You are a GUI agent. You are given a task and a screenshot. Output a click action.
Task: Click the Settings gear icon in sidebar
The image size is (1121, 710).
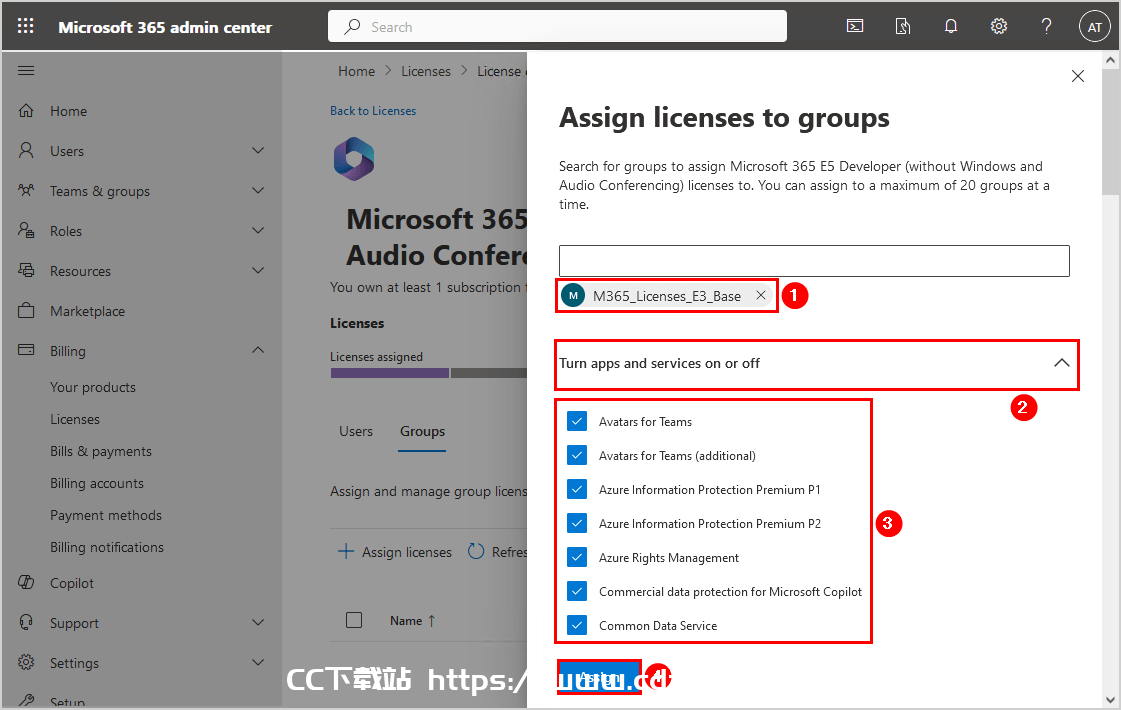pos(26,662)
